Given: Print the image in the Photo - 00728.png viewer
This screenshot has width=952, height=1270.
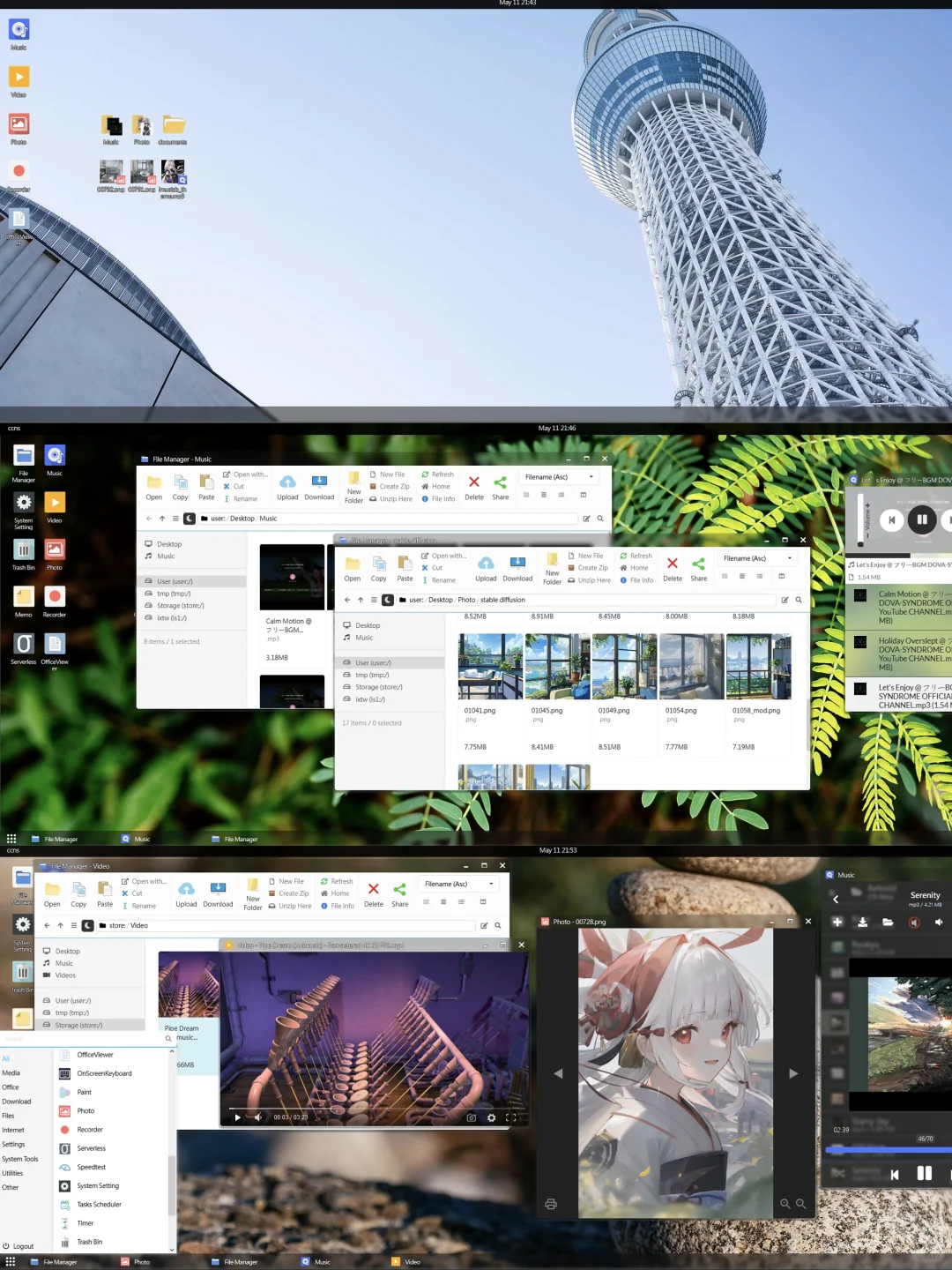Looking at the screenshot, I should (551, 1204).
